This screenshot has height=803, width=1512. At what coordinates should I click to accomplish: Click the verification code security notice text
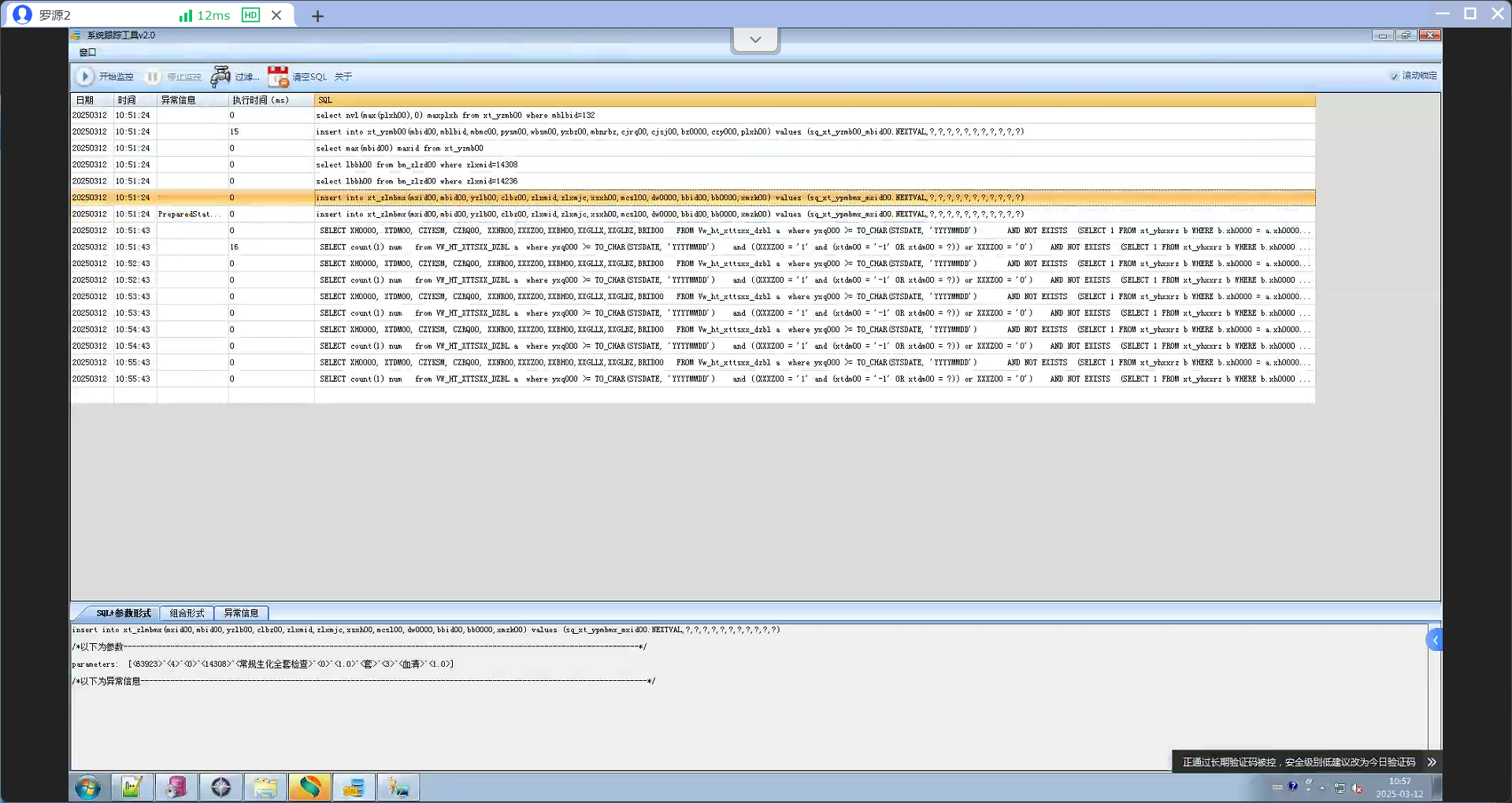(1299, 762)
